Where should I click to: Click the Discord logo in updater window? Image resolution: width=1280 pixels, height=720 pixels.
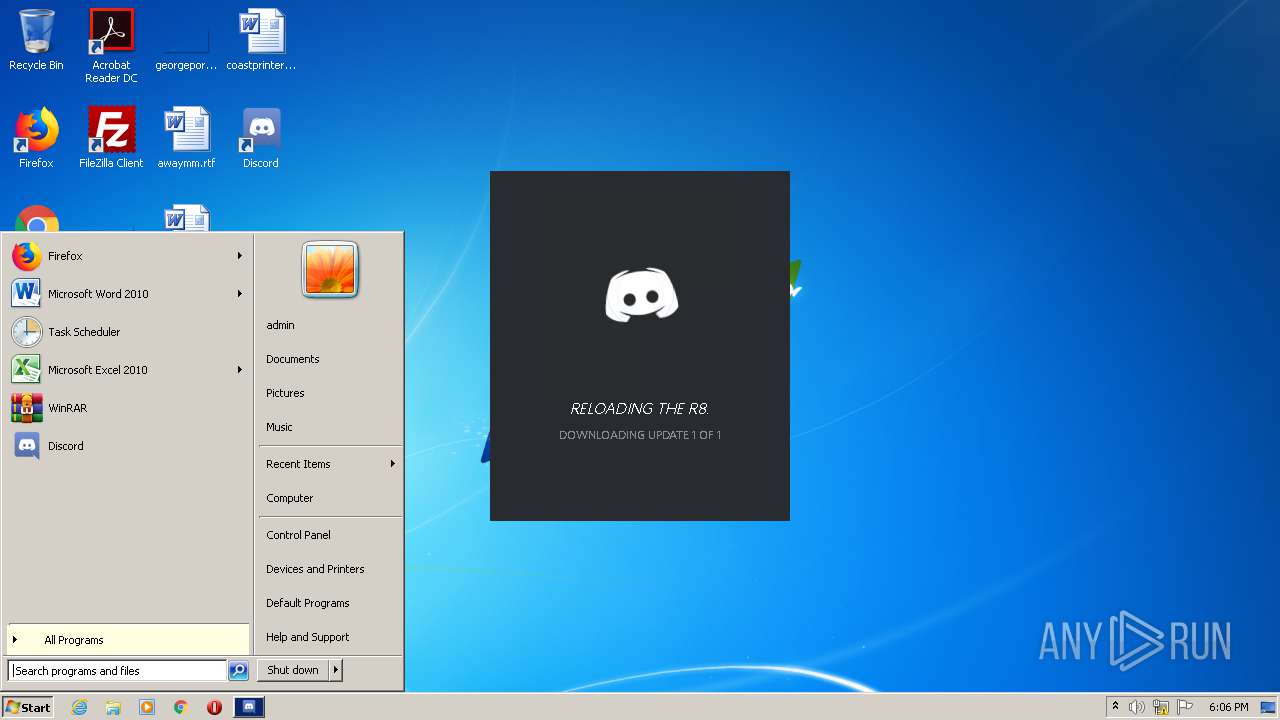click(x=641, y=295)
